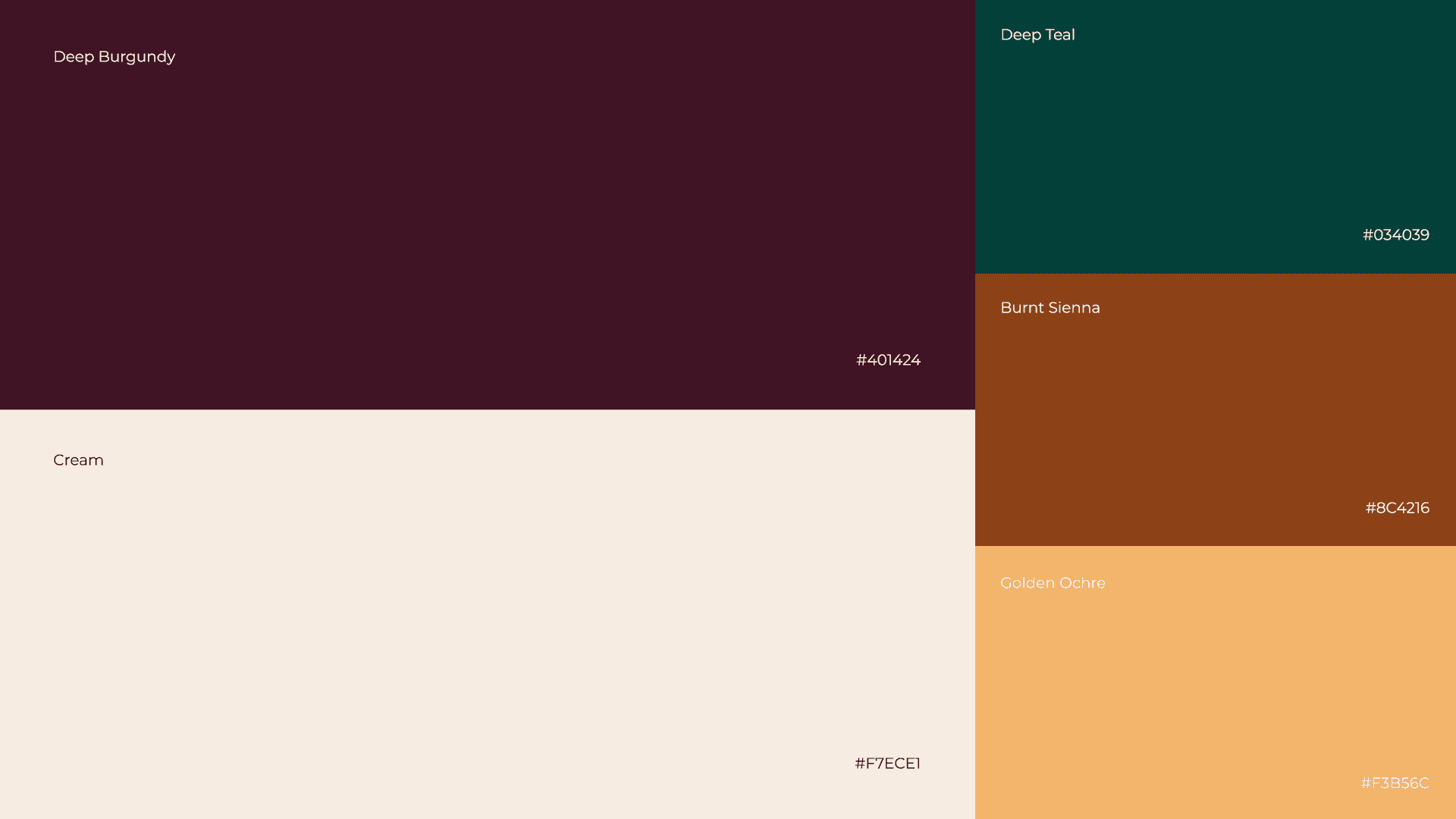Click the 'Burnt Sienna' text label
1456x819 pixels.
[1050, 308]
